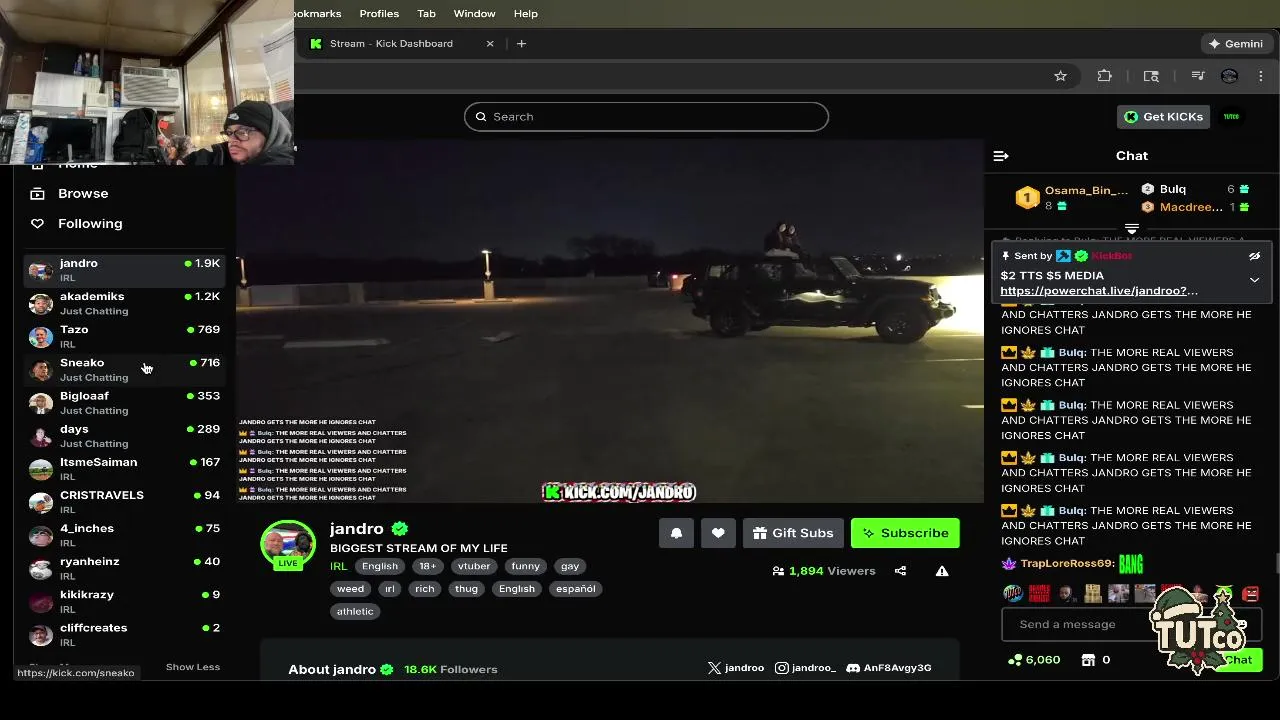Click the 18.6K Followers text

click(451, 669)
